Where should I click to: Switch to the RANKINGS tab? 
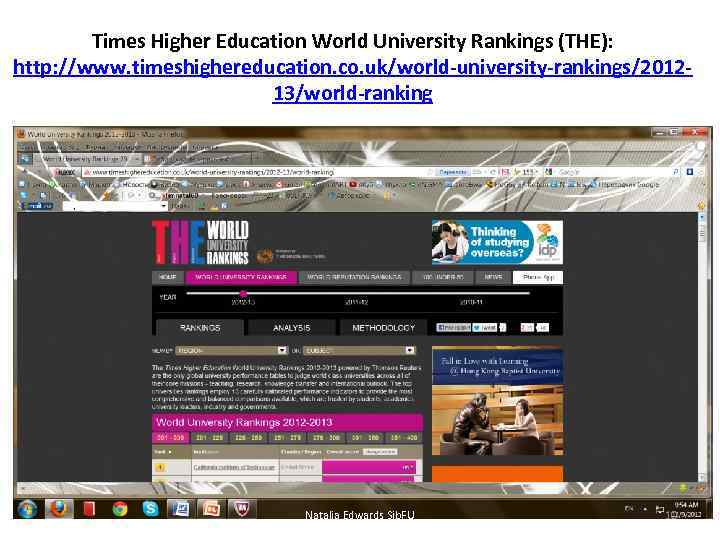point(200,328)
